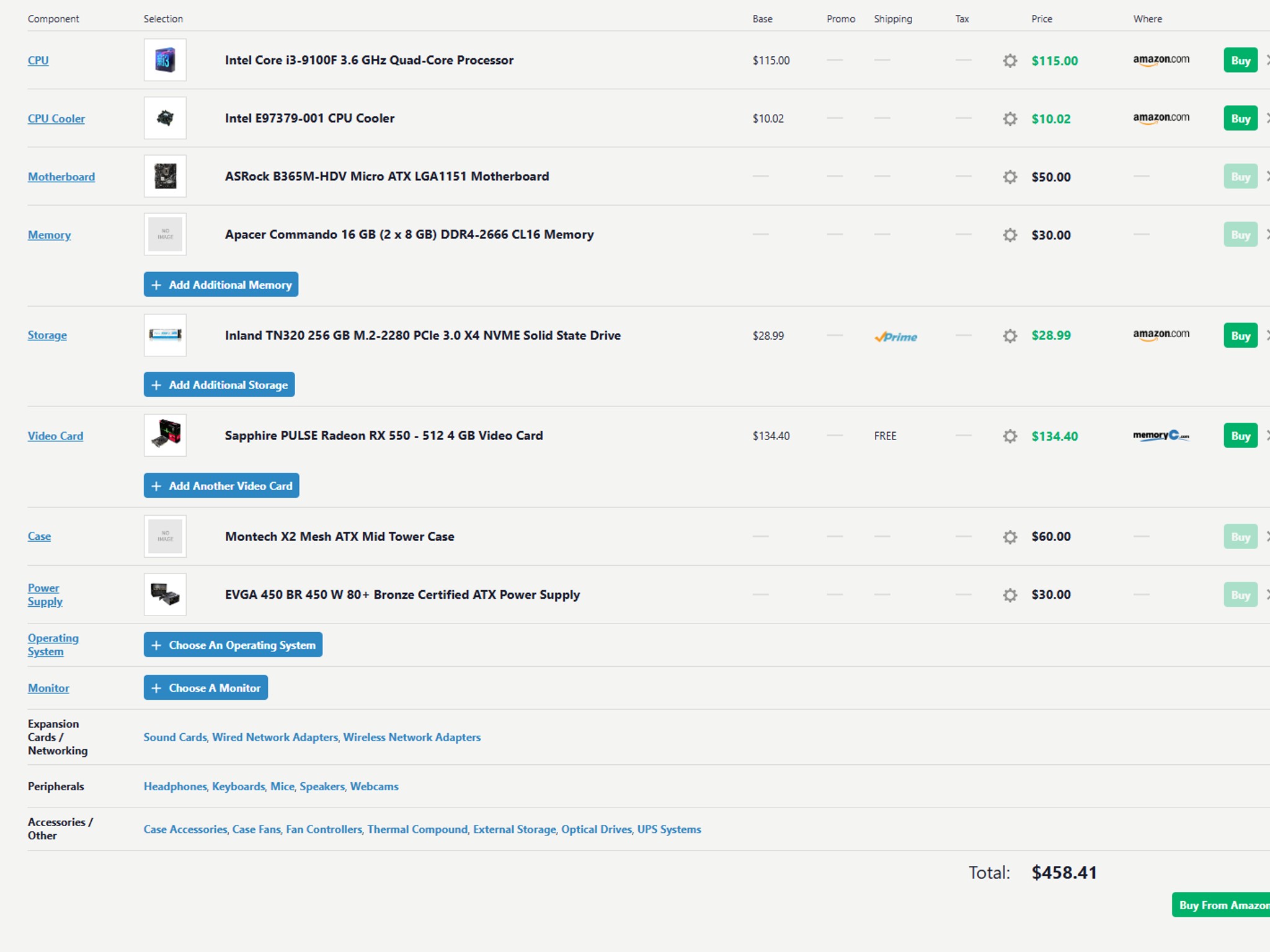This screenshot has width=1270, height=952.
Task: Open price settings gear for Storage row
Action: point(1010,335)
